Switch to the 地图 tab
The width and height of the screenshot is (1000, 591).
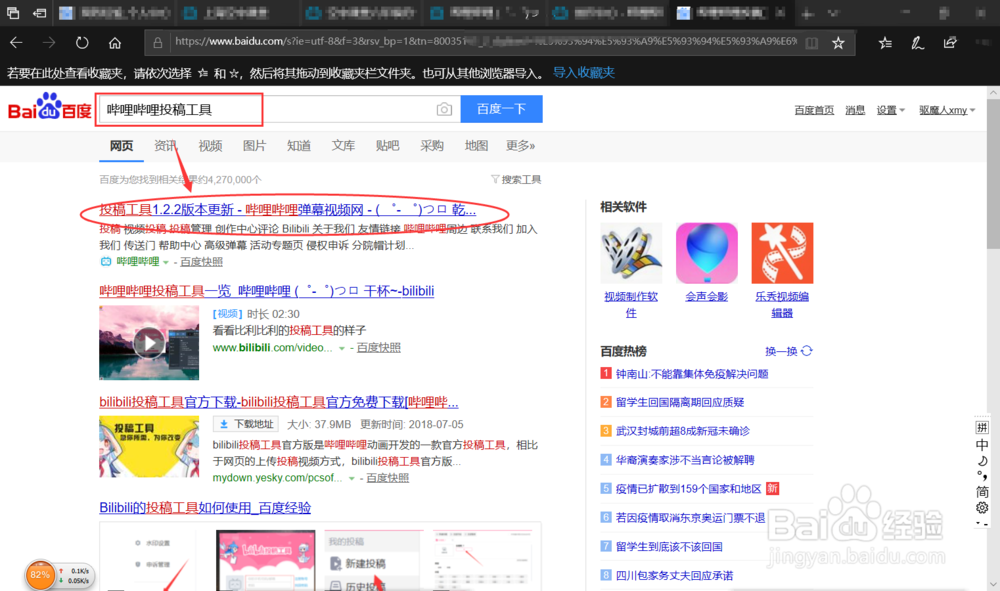pyautogui.click(x=476, y=146)
